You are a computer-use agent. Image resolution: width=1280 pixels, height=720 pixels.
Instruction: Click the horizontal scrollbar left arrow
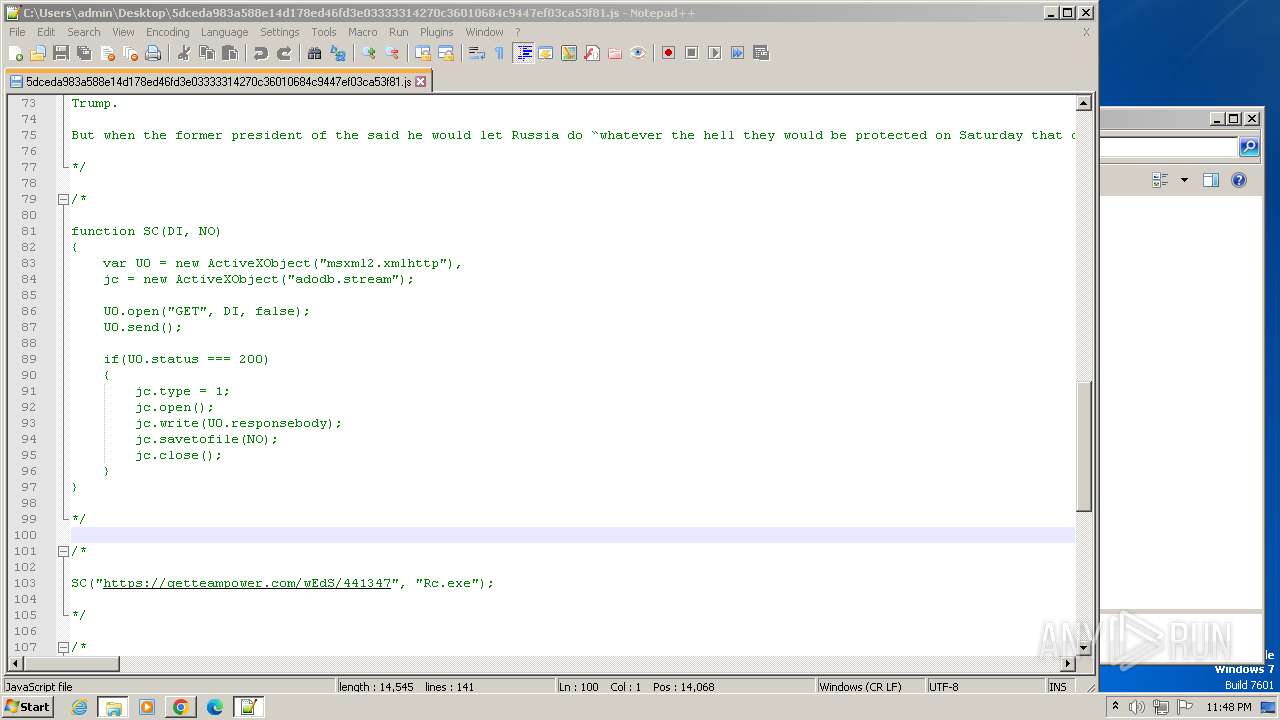coord(15,664)
